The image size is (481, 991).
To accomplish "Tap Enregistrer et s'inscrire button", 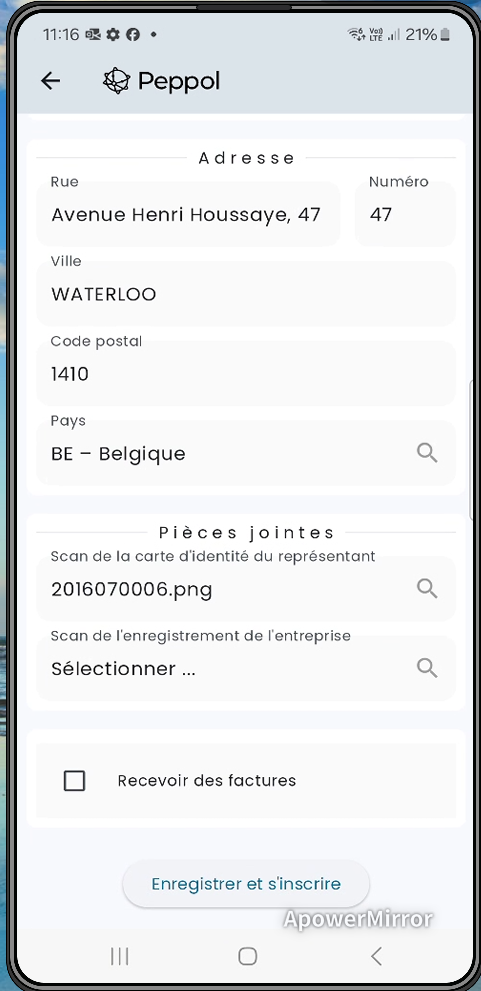I will point(246,884).
